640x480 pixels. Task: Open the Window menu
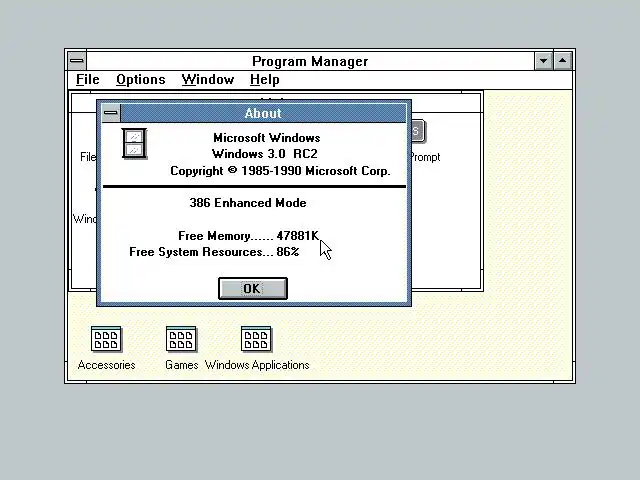(x=208, y=80)
